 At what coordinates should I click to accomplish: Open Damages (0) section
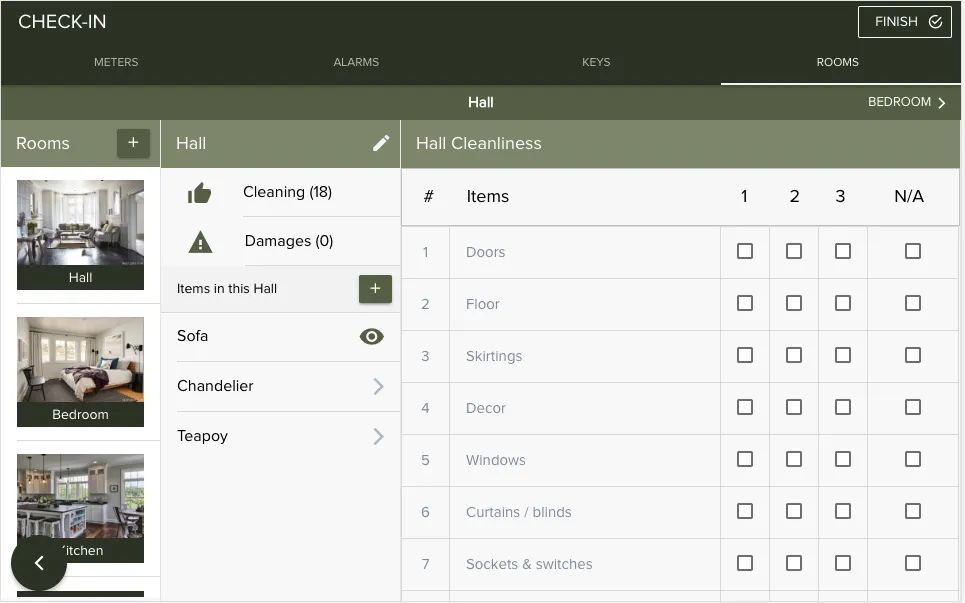tap(289, 241)
